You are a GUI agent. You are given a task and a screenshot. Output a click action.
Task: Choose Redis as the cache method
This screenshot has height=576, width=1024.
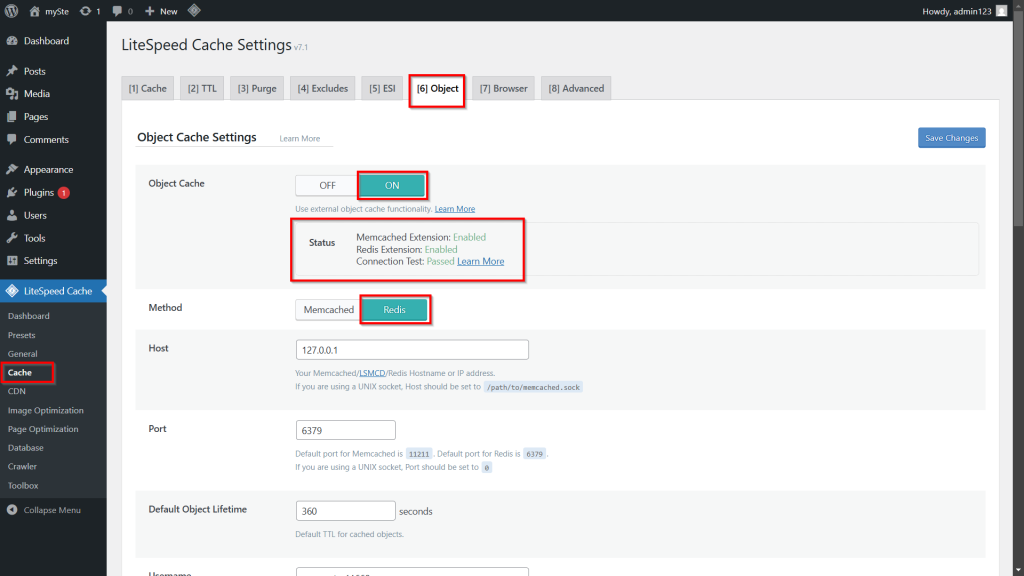395,310
